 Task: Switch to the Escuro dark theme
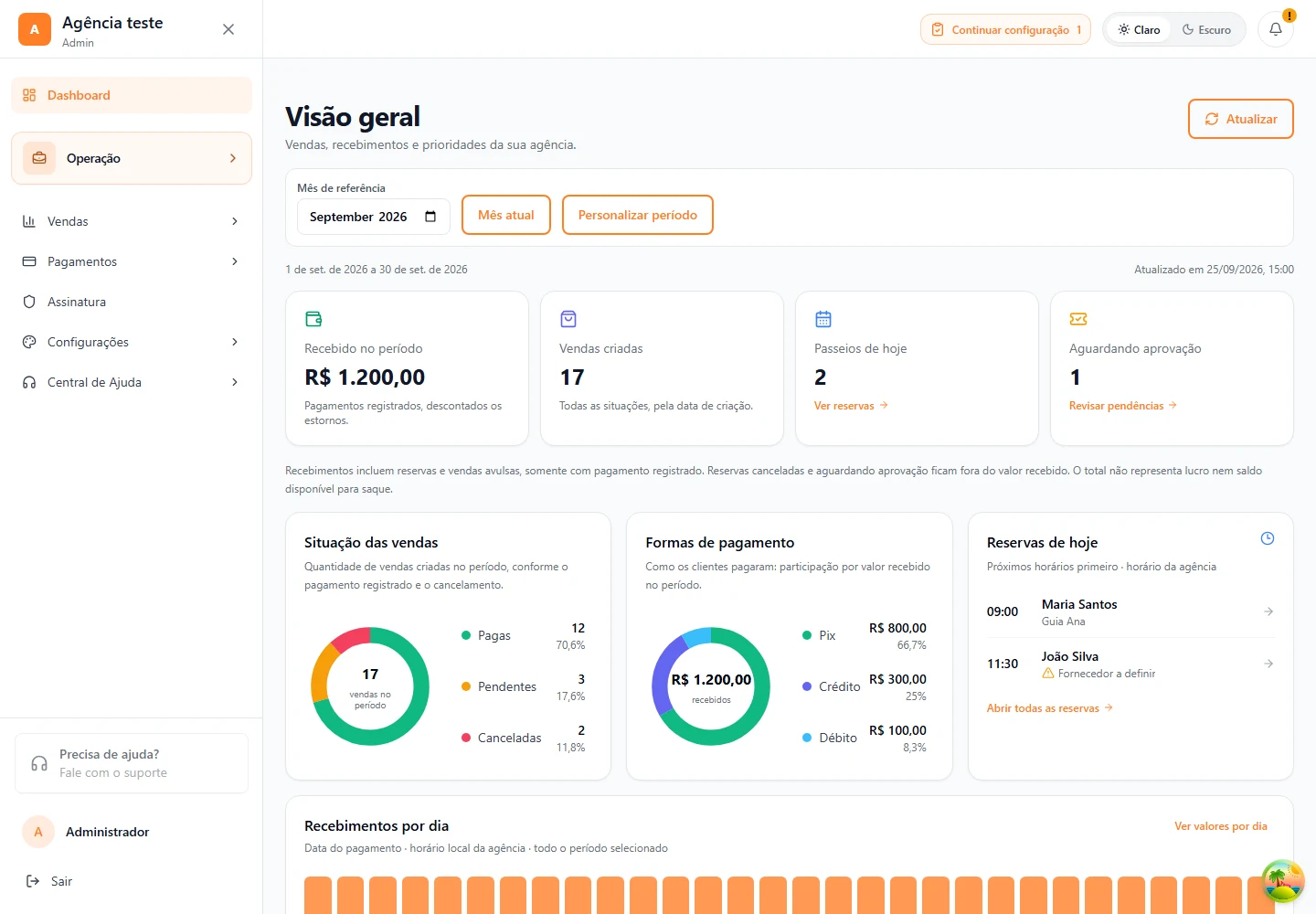pos(1206,29)
